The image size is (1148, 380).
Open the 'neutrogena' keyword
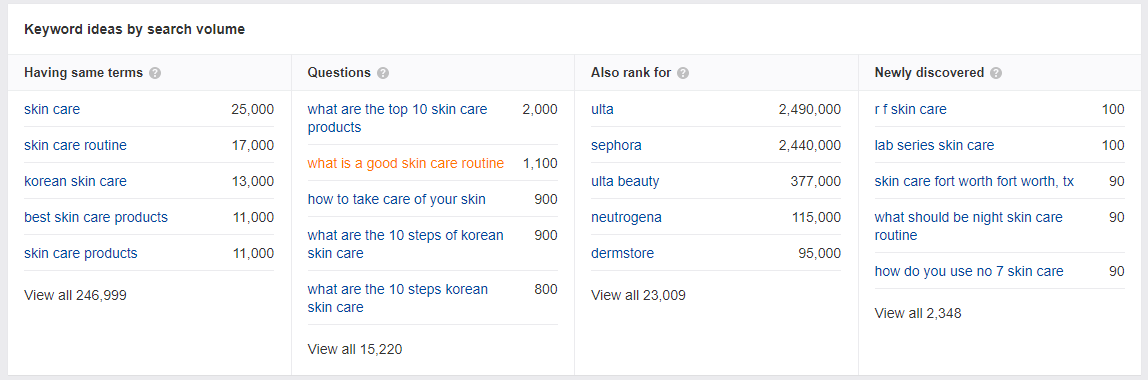click(x=627, y=217)
